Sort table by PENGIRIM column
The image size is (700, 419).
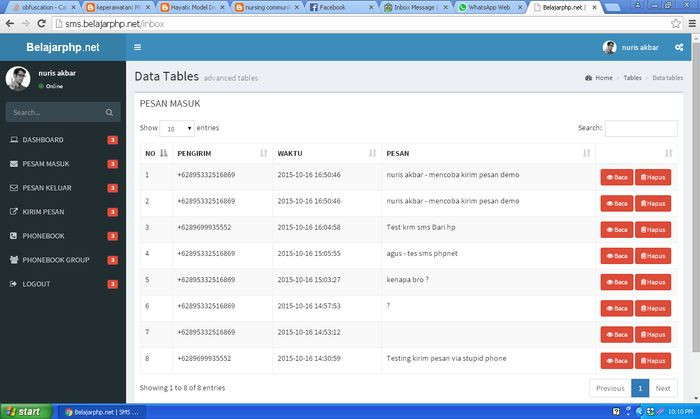click(x=222, y=153)
